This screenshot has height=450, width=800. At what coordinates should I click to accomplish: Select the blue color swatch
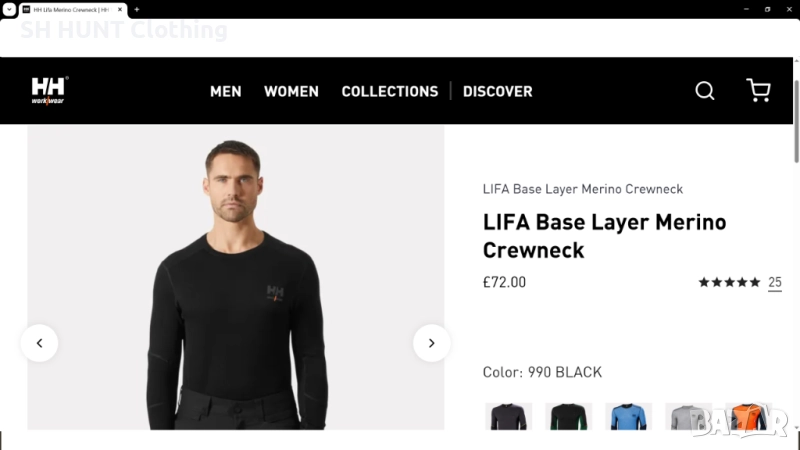628,416
